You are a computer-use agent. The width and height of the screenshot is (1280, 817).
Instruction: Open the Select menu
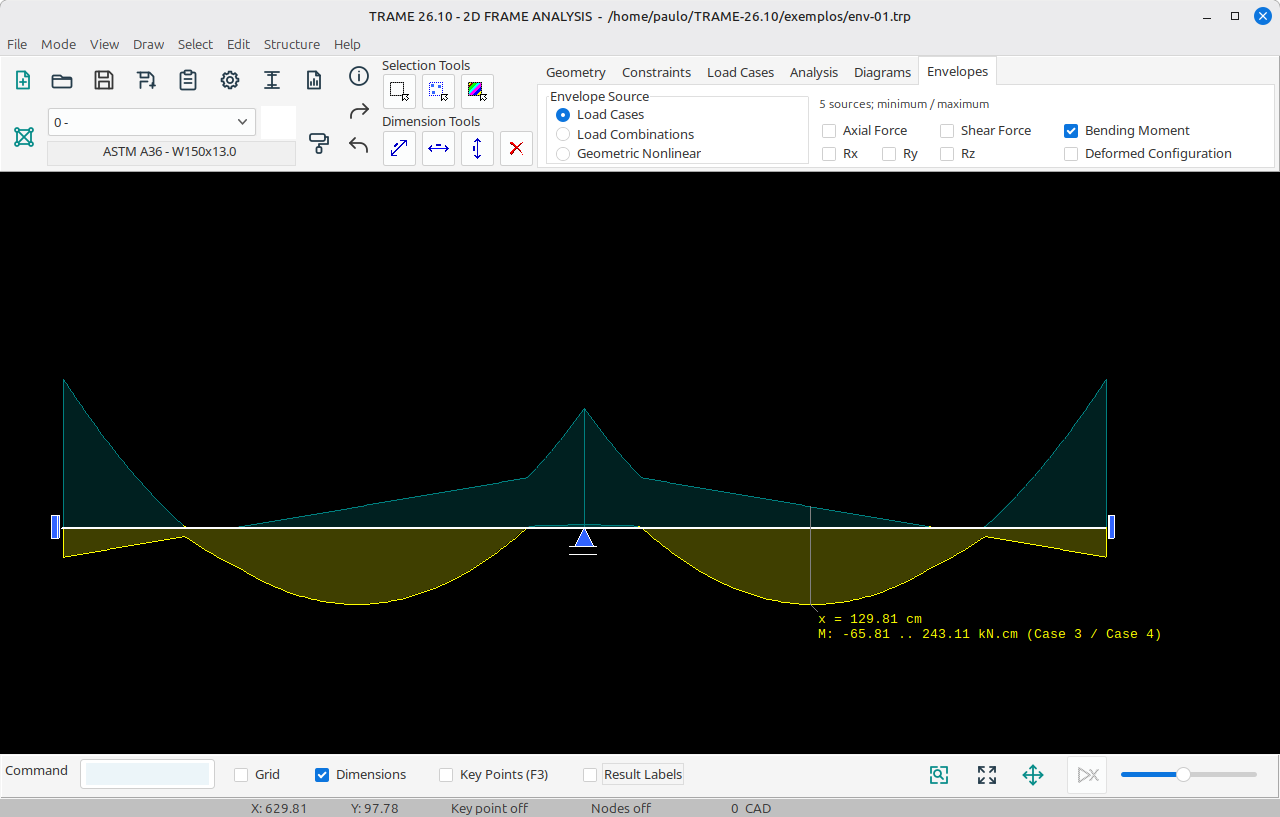(x=195, y=44)
